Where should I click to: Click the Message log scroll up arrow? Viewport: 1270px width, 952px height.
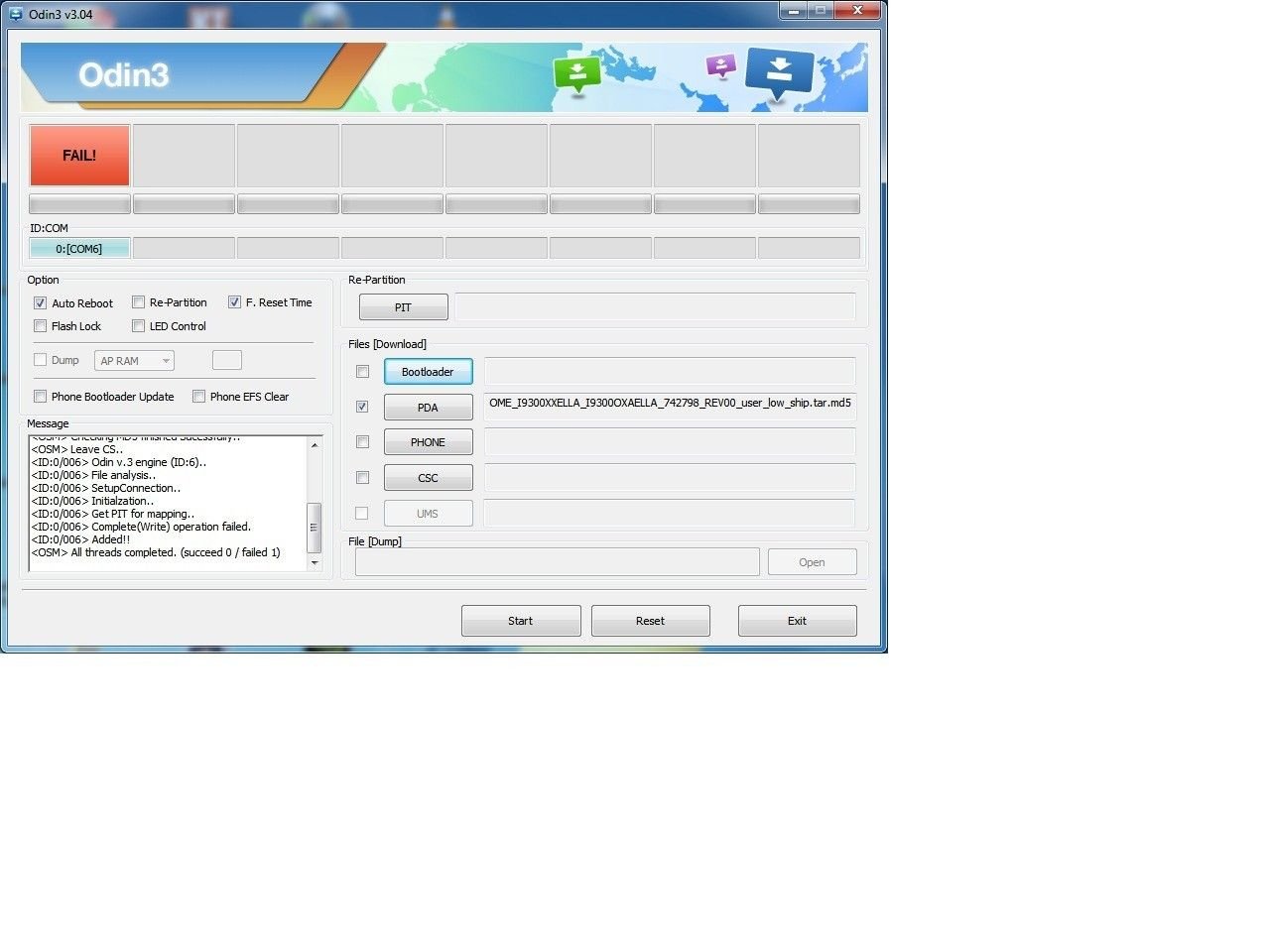[x=315, y=444]
